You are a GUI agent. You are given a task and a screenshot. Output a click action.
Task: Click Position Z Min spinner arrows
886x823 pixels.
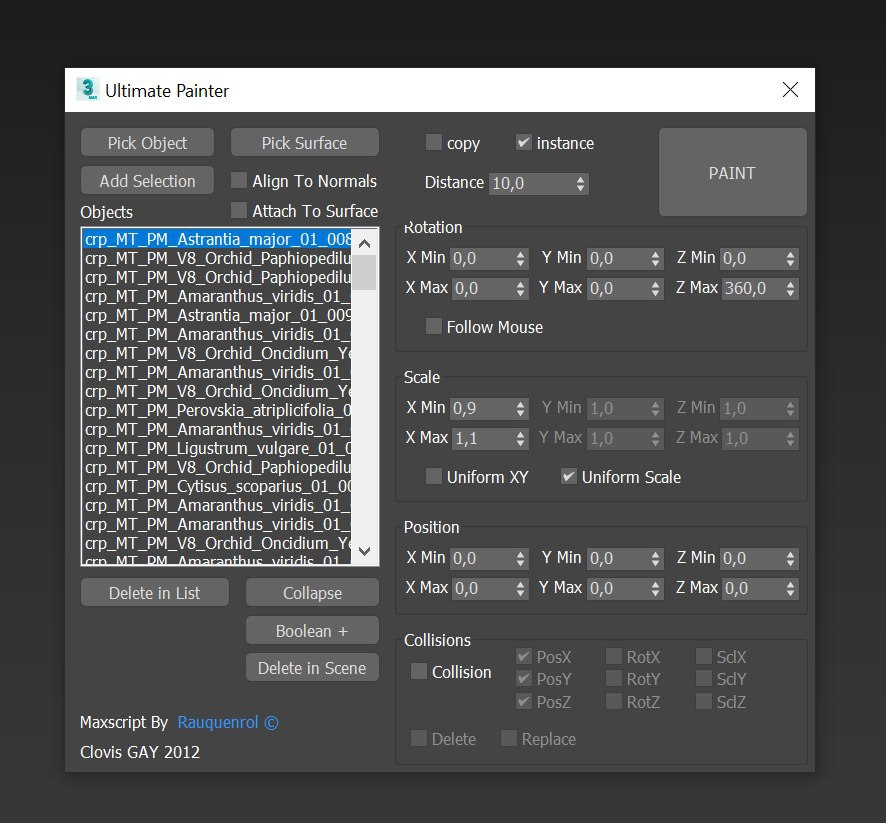click(x=791, y=559)
